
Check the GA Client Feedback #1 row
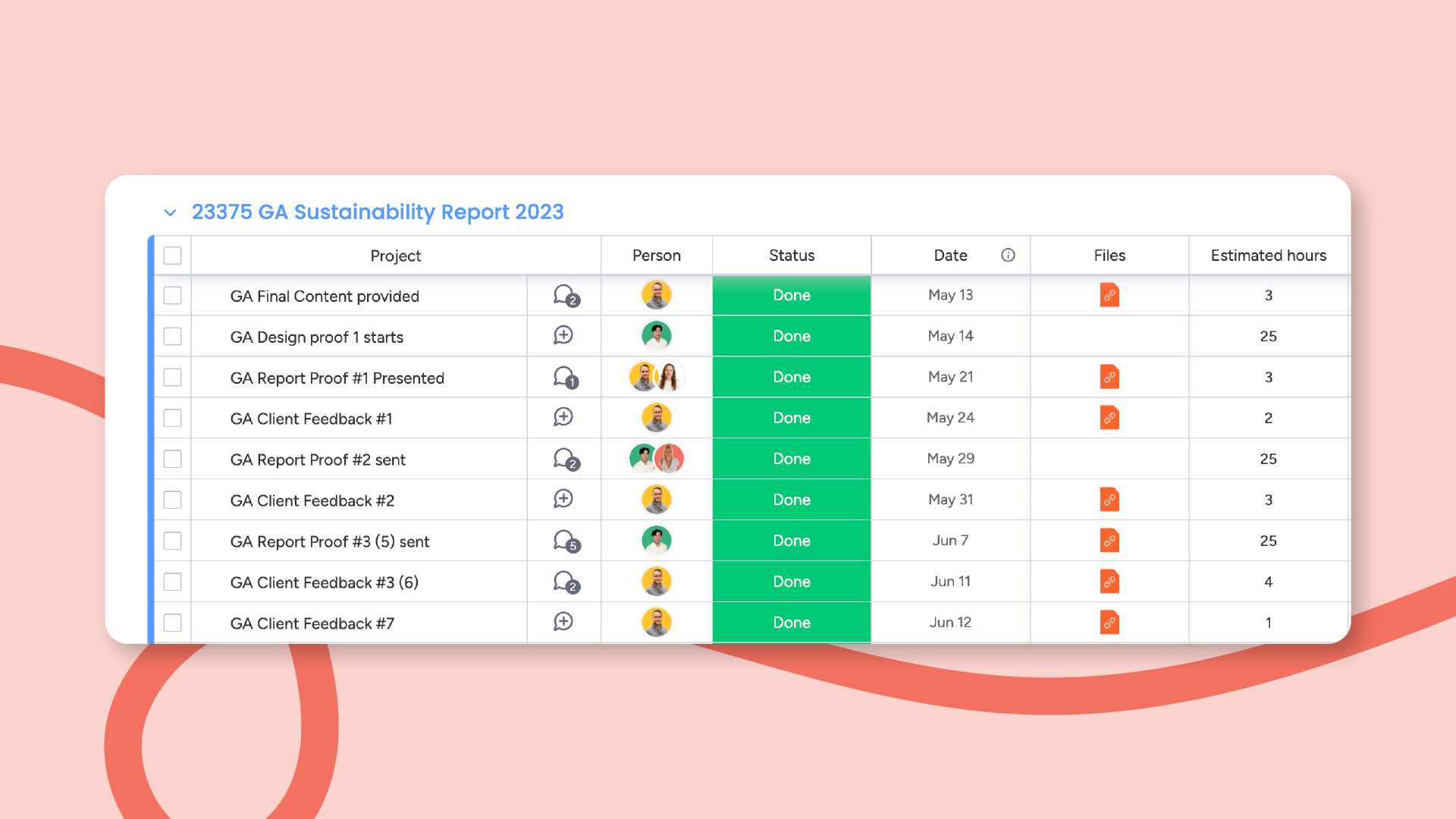click(173, 419)
